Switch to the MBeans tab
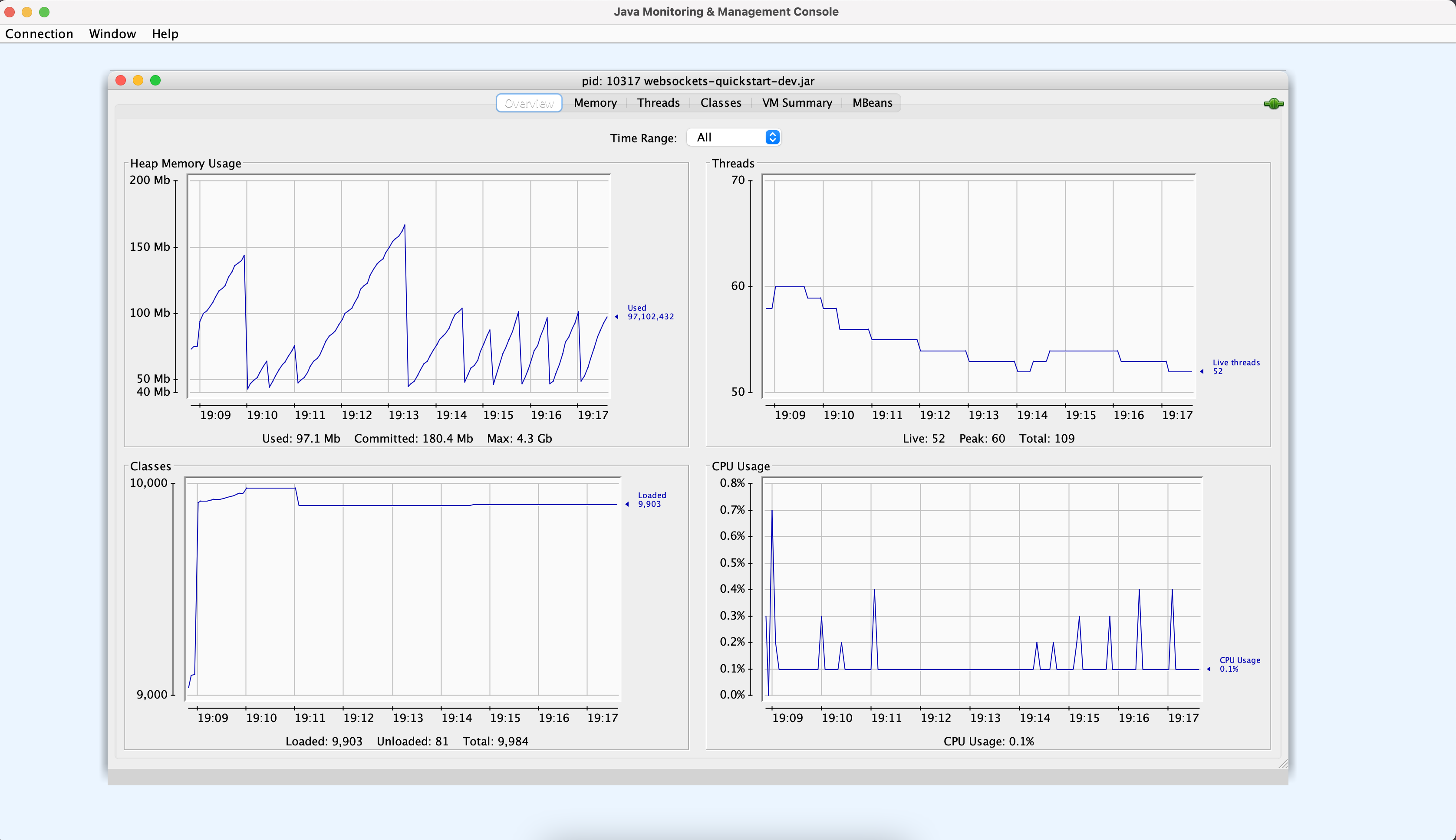1456x840 pixels. 872,103
